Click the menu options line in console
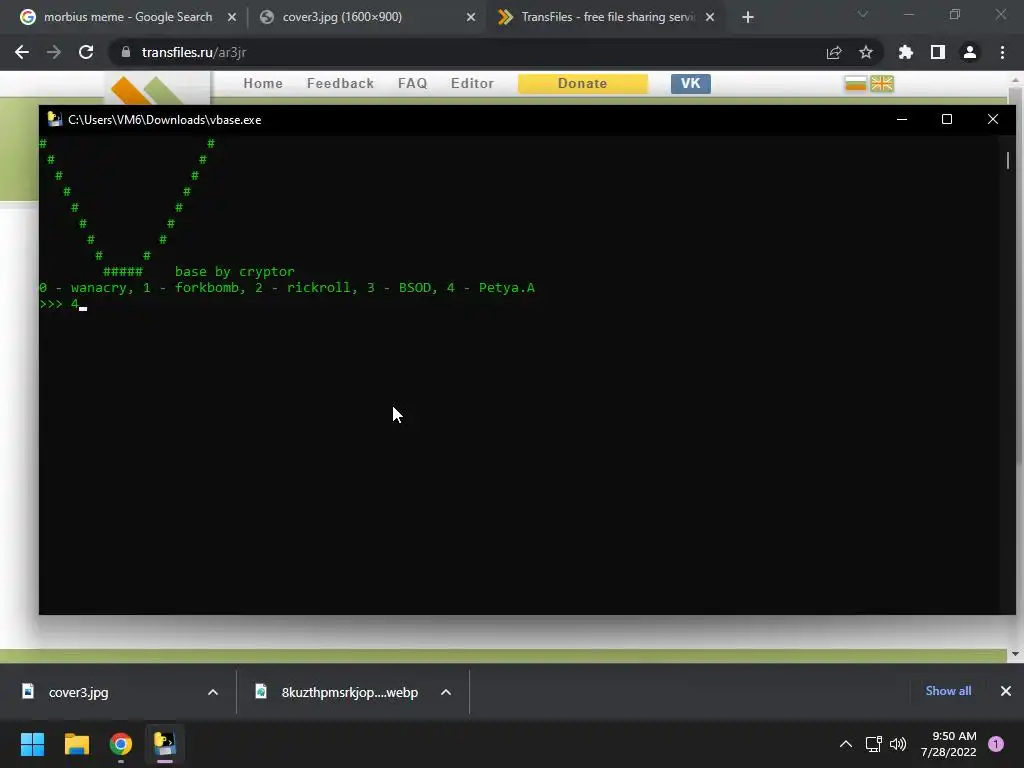This screenshot has width=1024, height=768. [287, 287]
